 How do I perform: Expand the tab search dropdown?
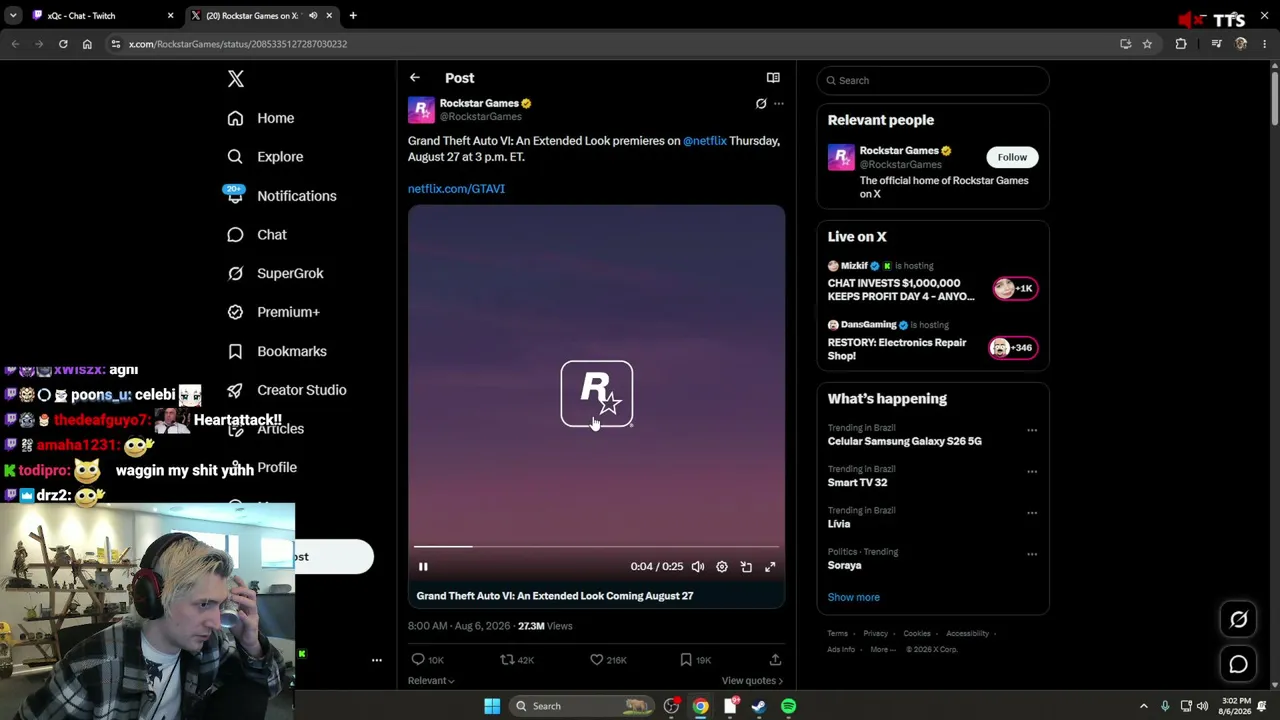(x=12, y=16)
